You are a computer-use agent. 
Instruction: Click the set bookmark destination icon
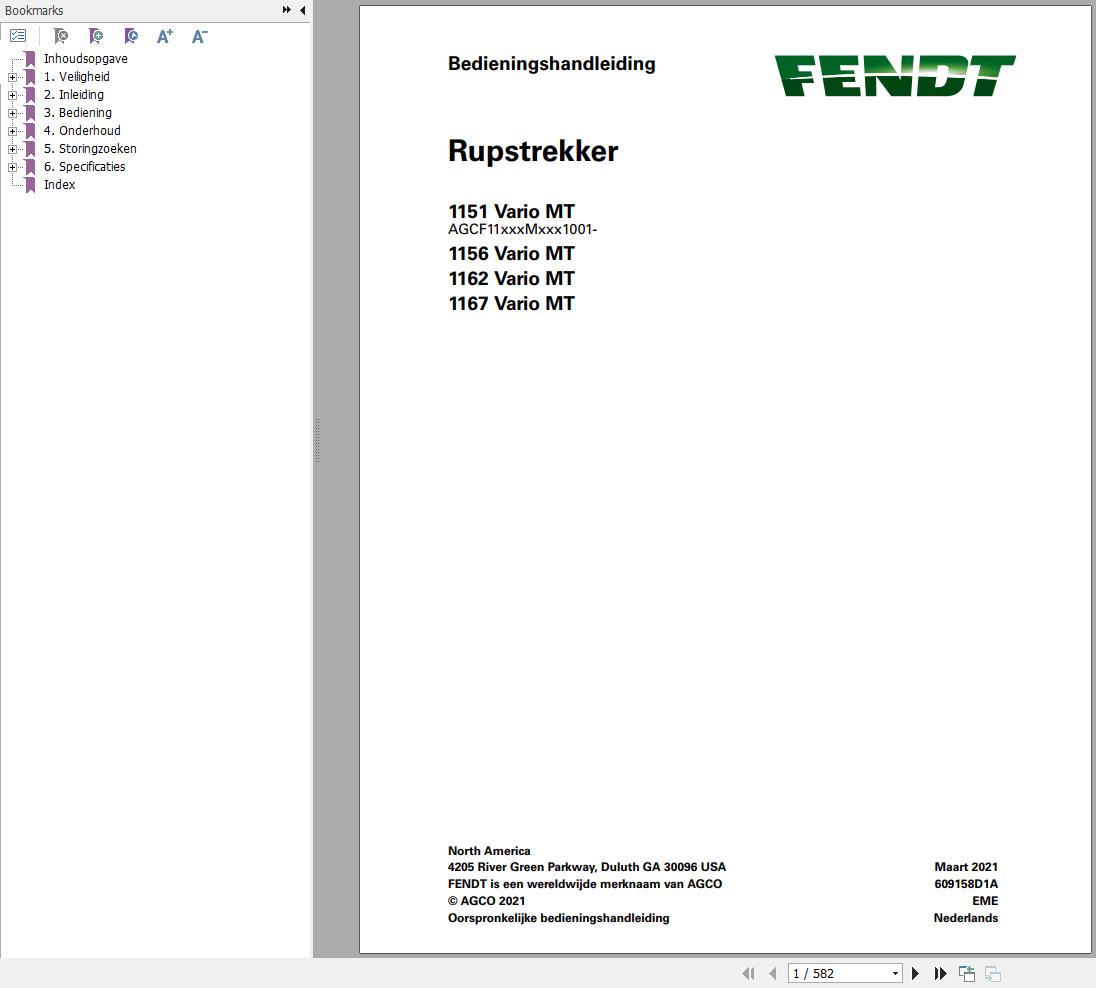click(131, 36)
